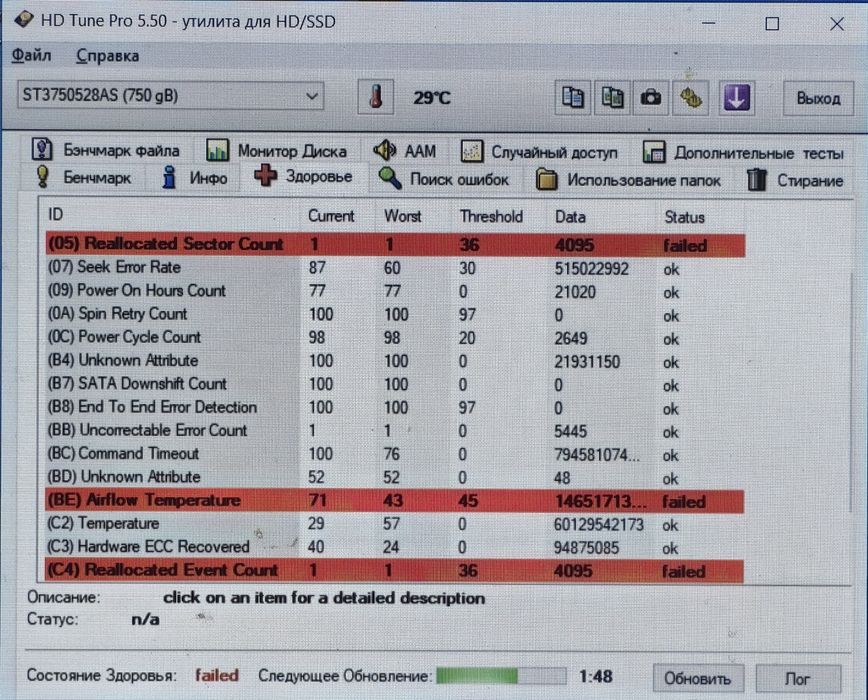The width and height of the screenshot is (868, 700).
Task: Select the Reallocated Sector Count row
Action: pyautogui.click(x=395, y=244)
